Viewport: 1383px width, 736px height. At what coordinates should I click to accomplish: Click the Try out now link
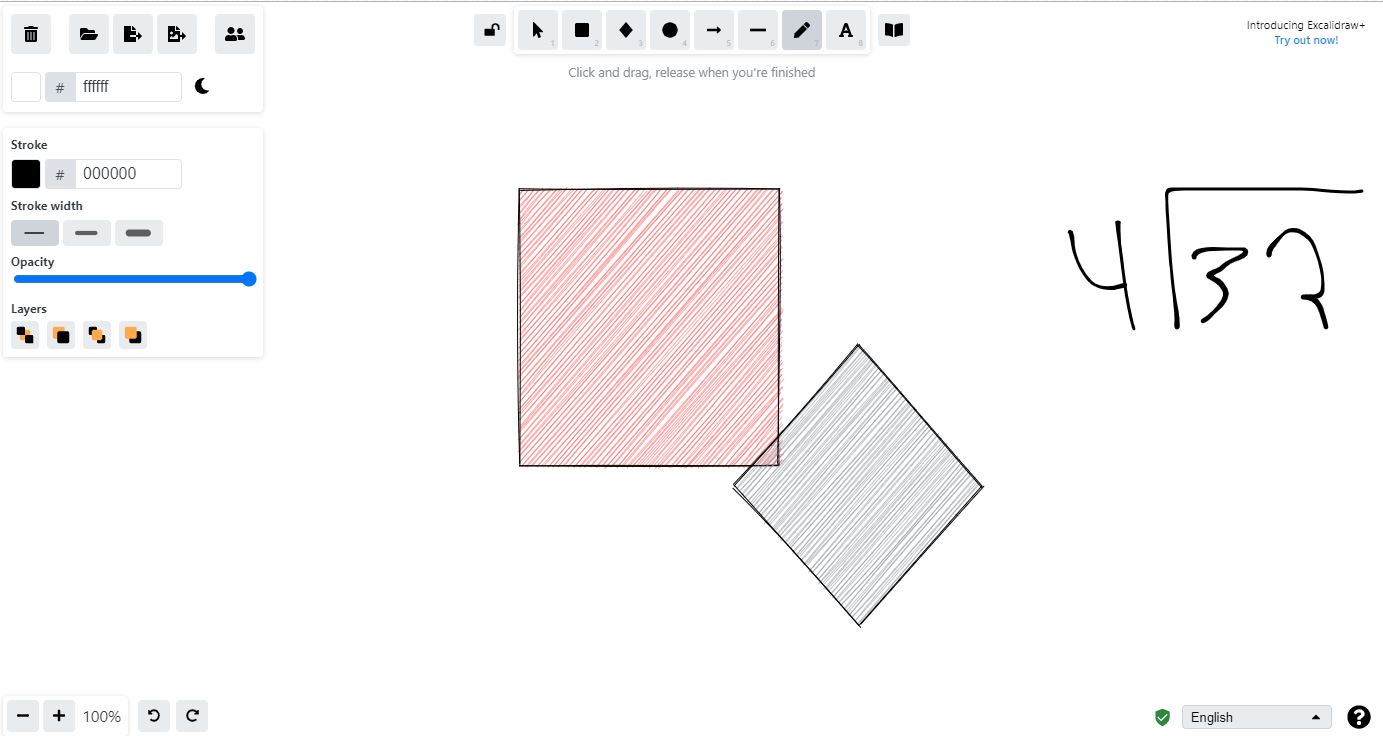1306,40
